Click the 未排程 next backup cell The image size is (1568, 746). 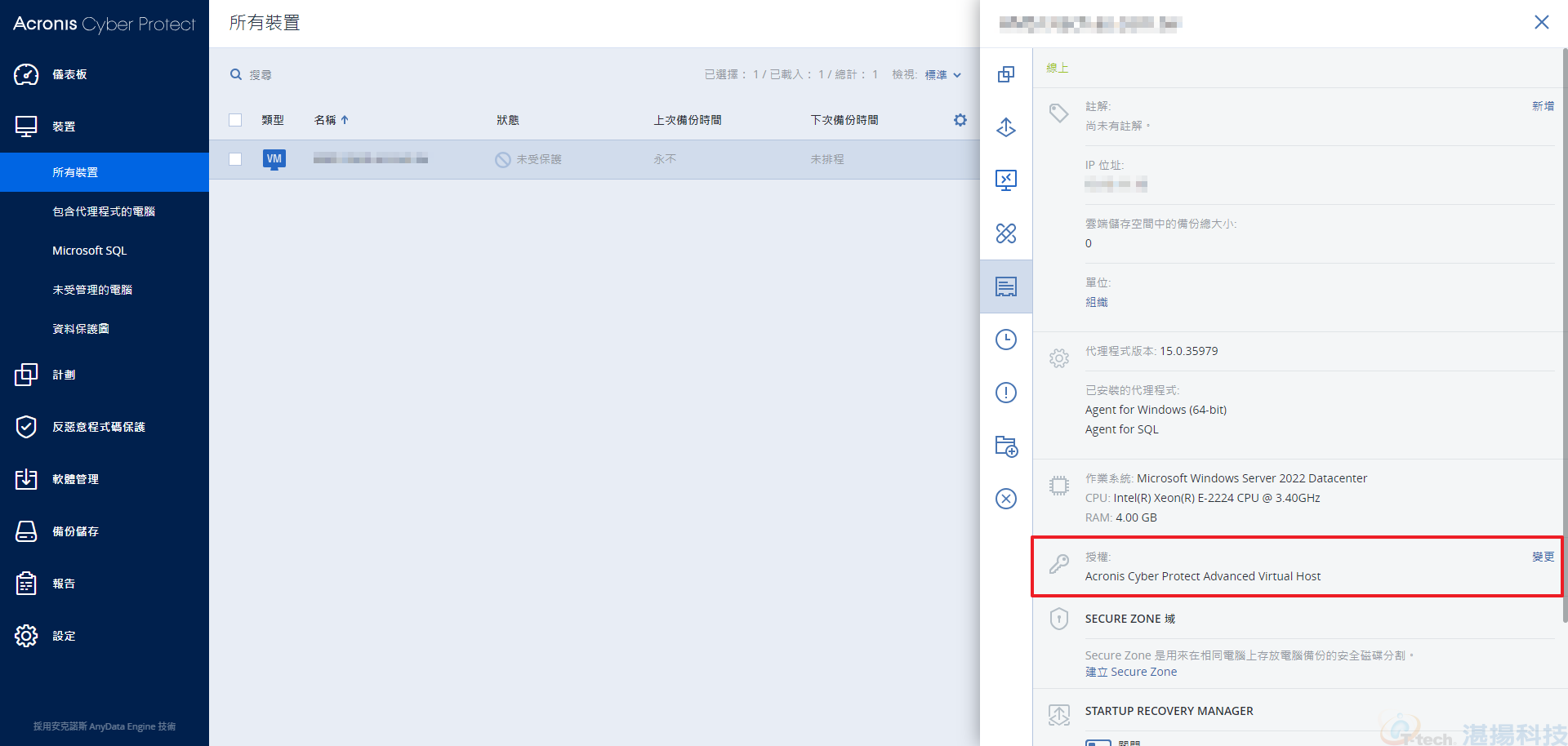[827, 159]
